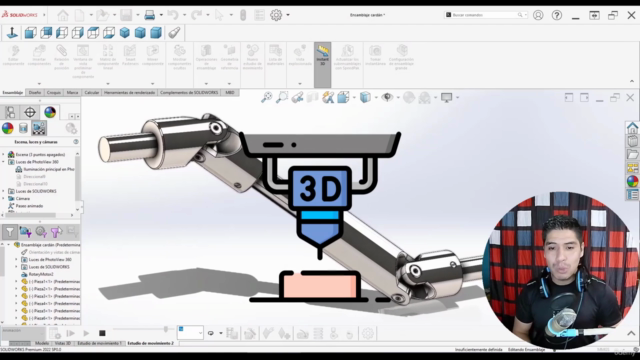This screenshot has width=640, height=360.
Task: Click the Options gear icon
Action: [276, 15]
